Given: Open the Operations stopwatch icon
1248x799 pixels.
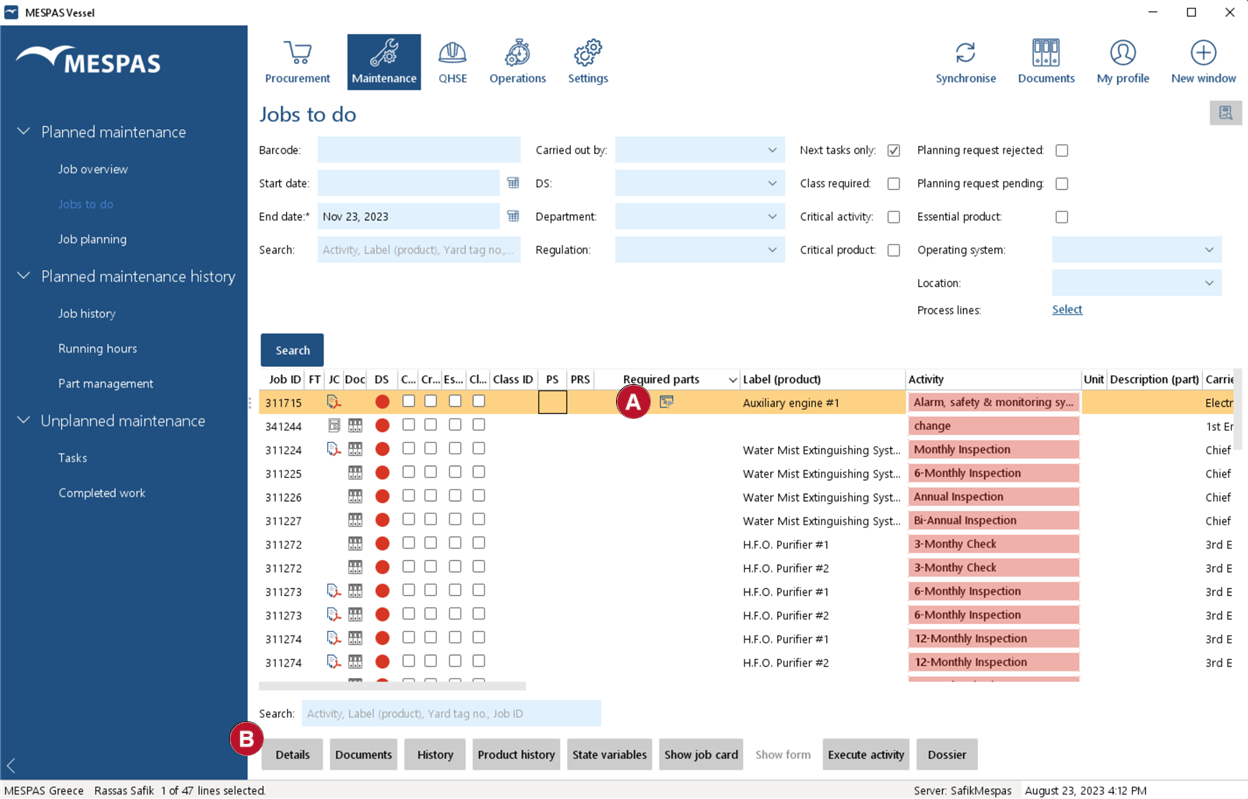Looking at the screenshot, I should 517,52.
